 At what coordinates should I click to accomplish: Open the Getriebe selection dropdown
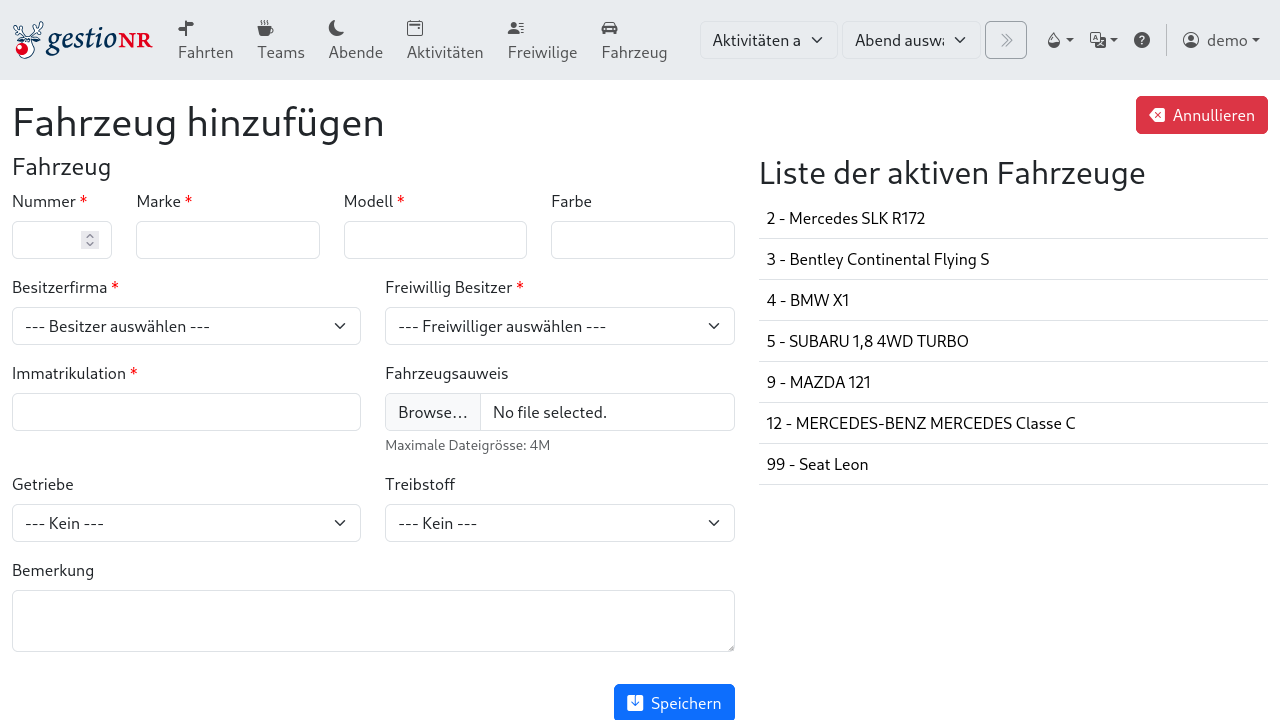186,523
